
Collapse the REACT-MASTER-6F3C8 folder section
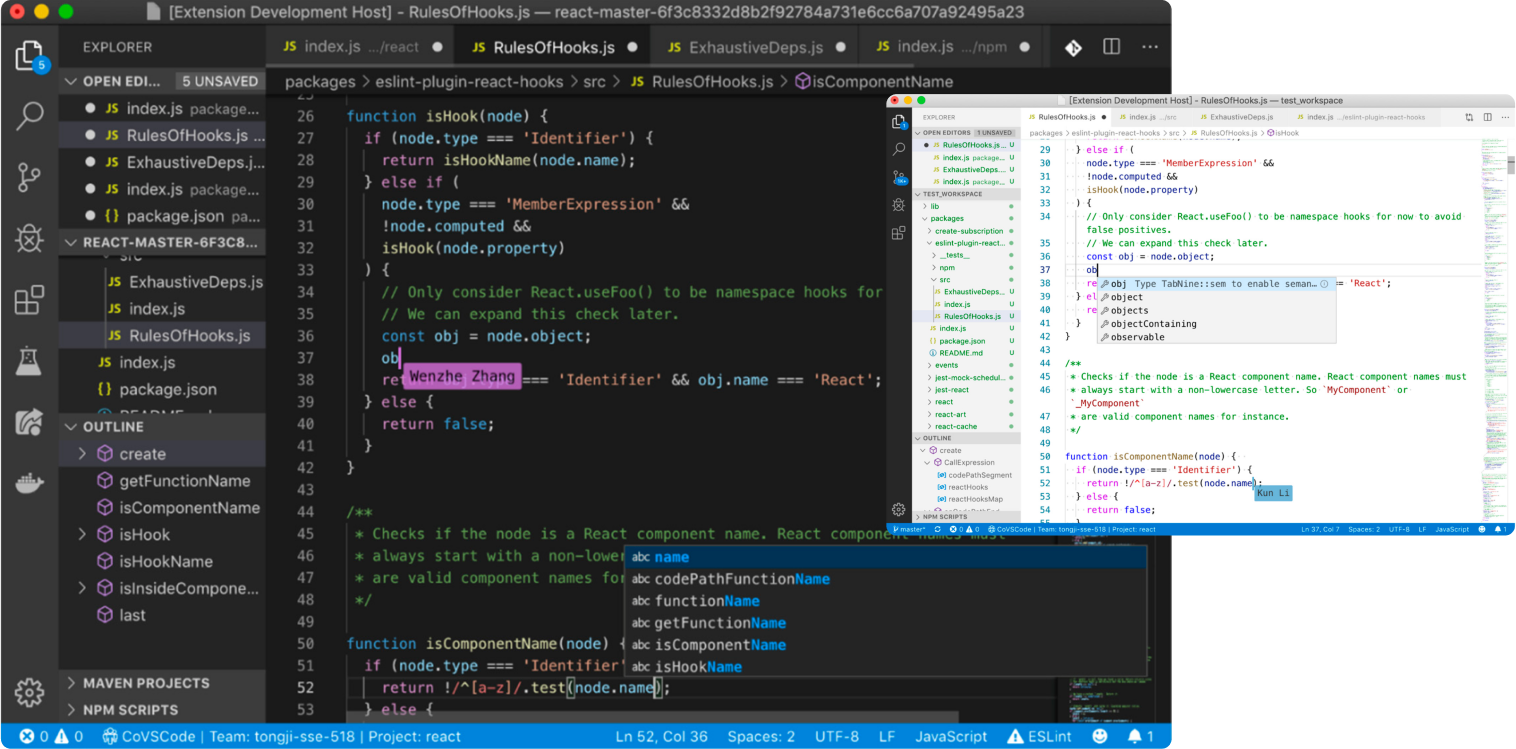point(161,242)
